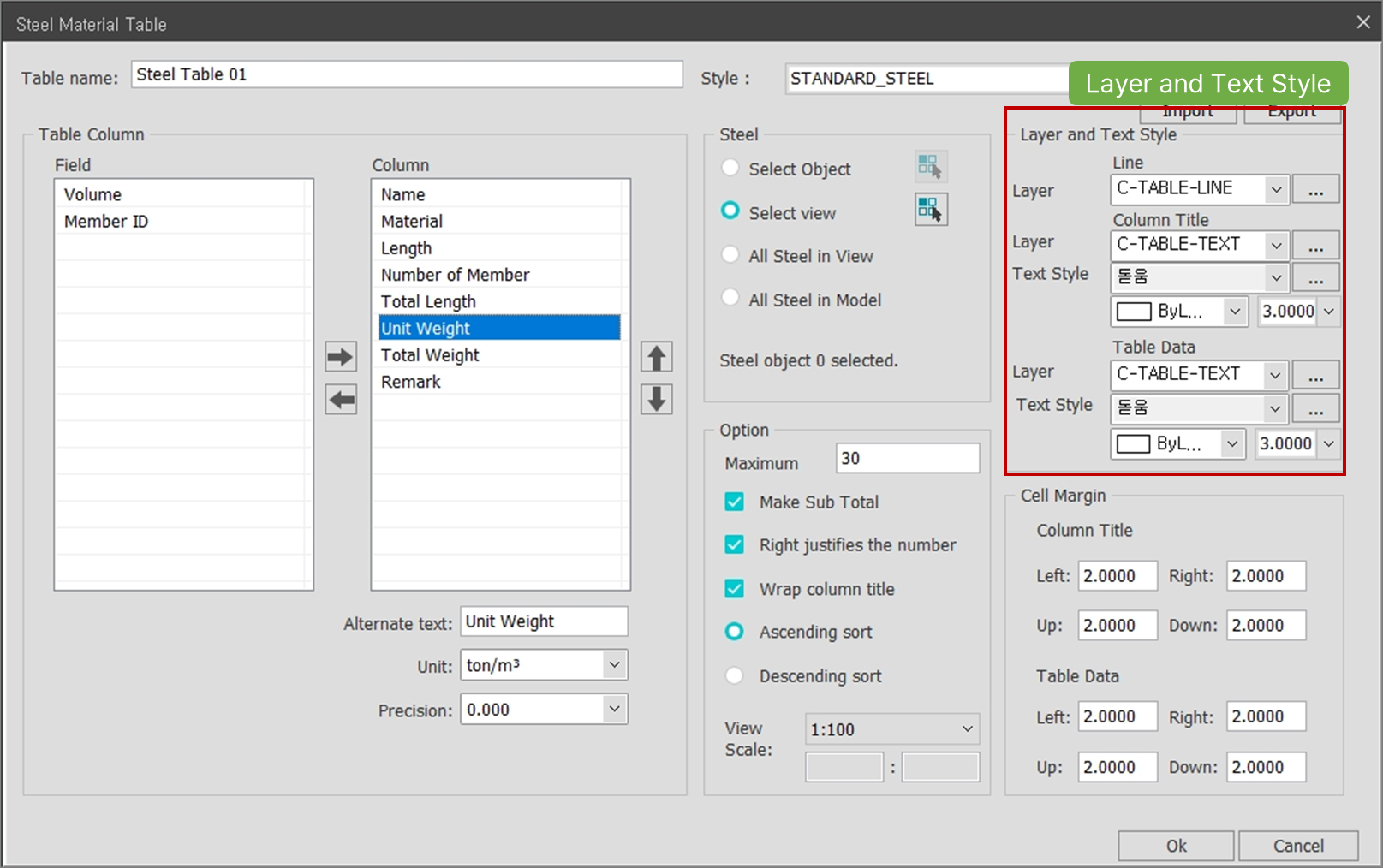Click the Cancel button
The image size is (1383, 868).
pos(1298,846)
